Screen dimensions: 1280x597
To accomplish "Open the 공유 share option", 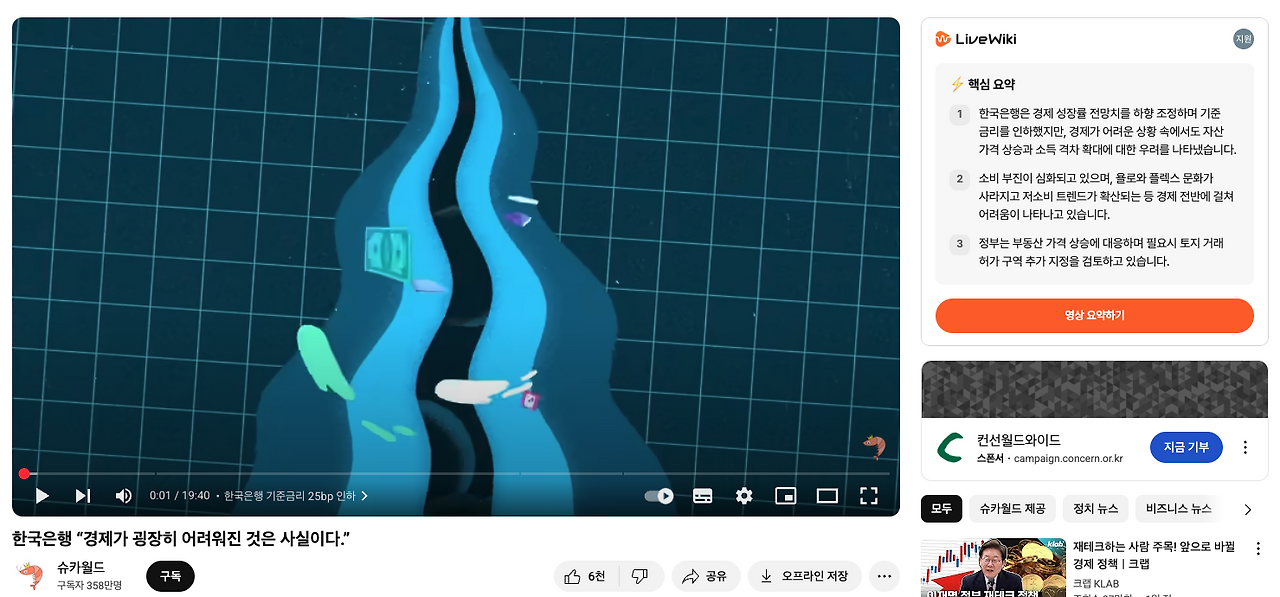I will [706, 576].
